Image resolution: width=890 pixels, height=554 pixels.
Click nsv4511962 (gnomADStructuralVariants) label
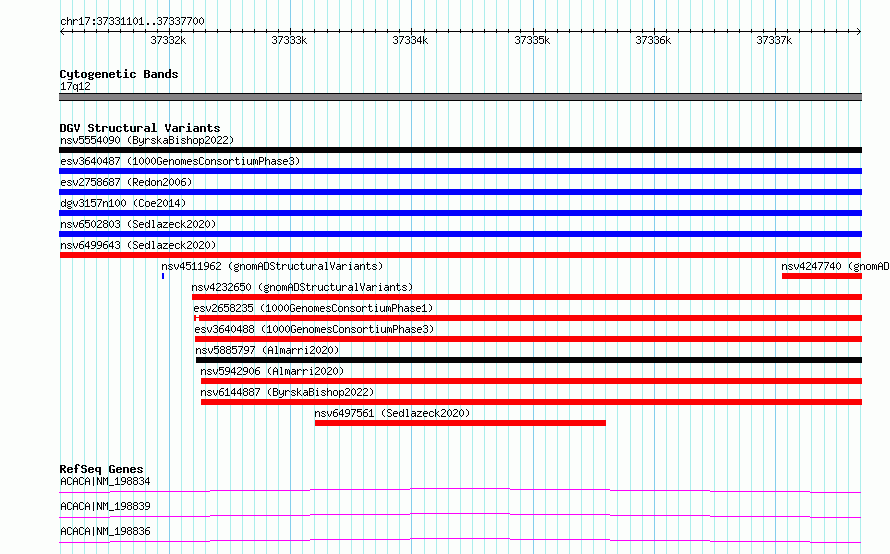272,266
